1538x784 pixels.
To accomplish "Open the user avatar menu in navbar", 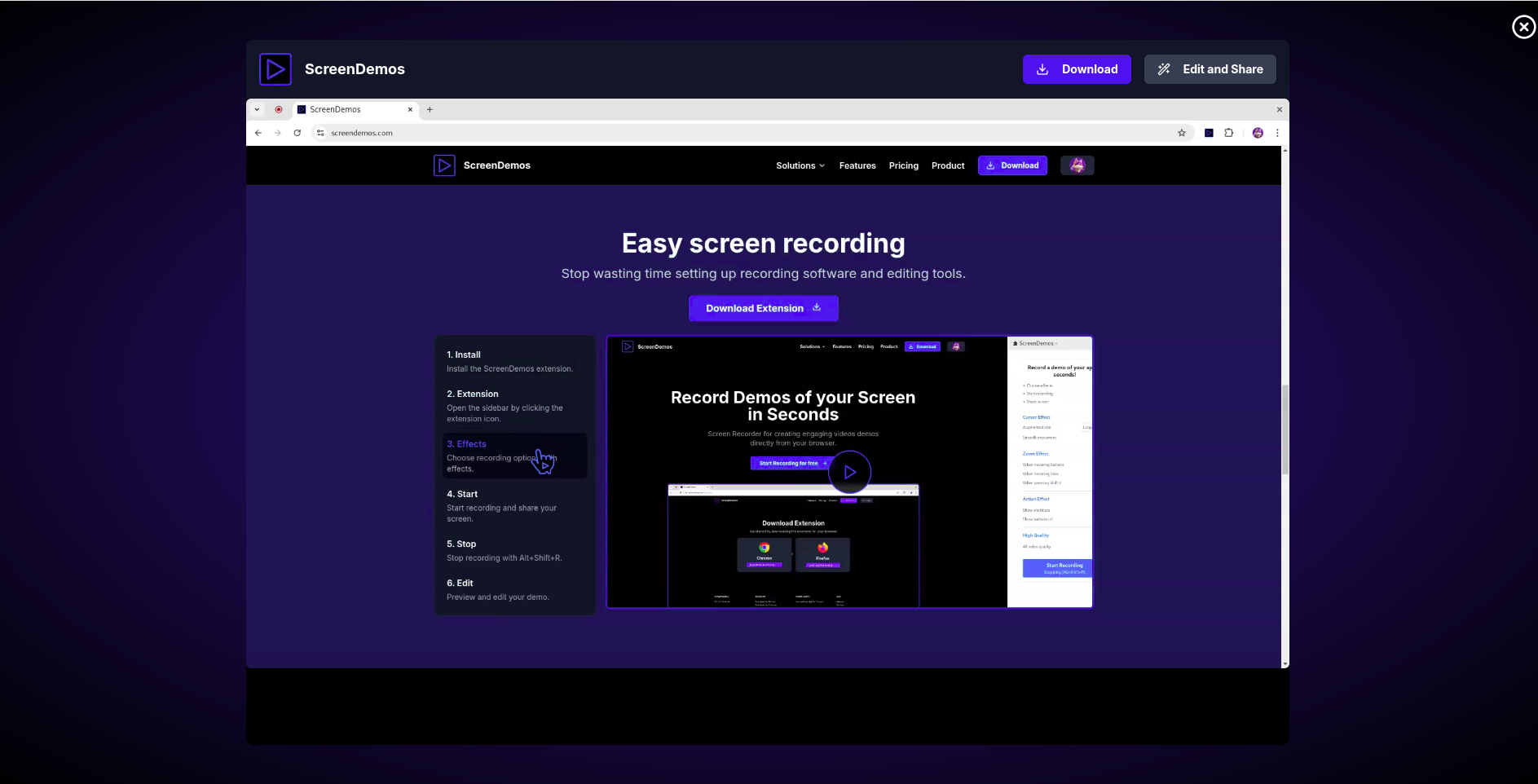I will click(1077, 165).
